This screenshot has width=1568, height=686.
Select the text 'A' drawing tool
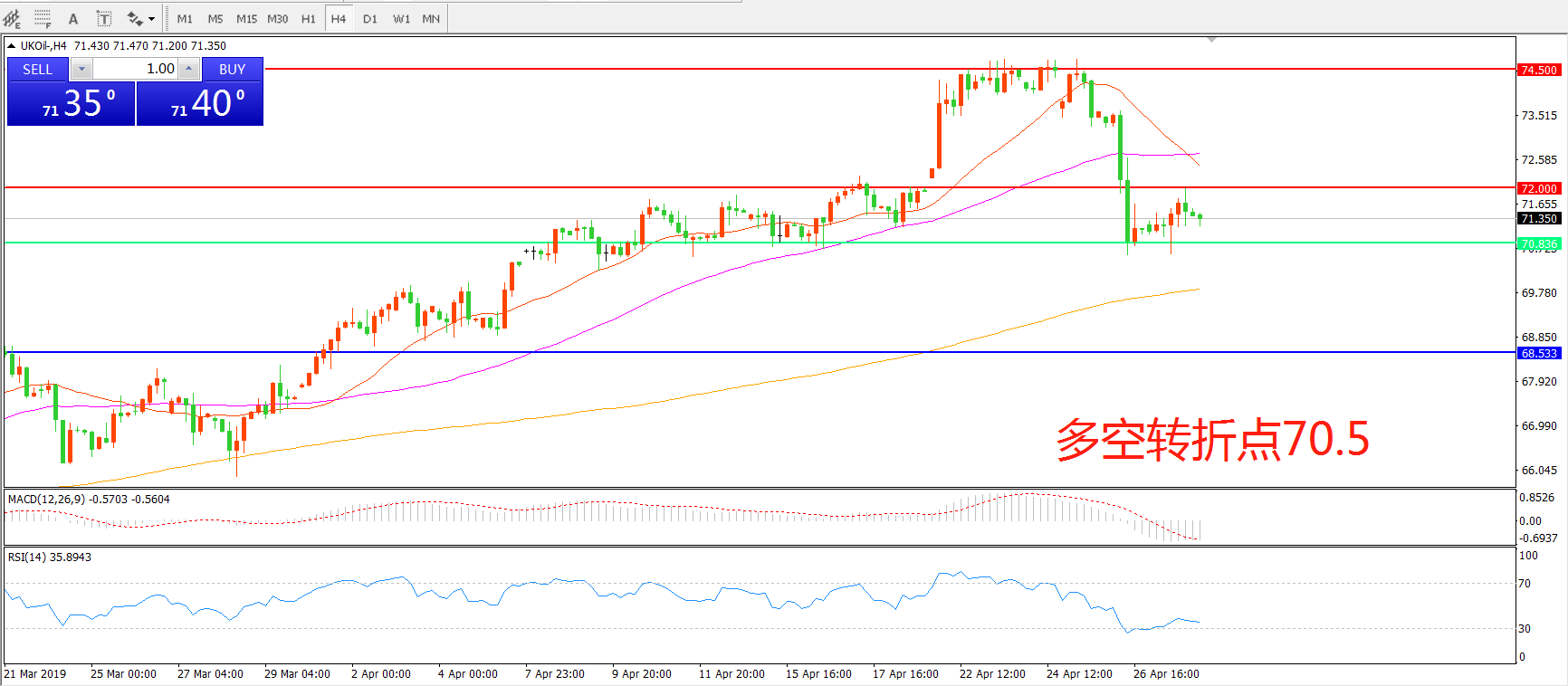pyautogui.click(x=73, y=18)
